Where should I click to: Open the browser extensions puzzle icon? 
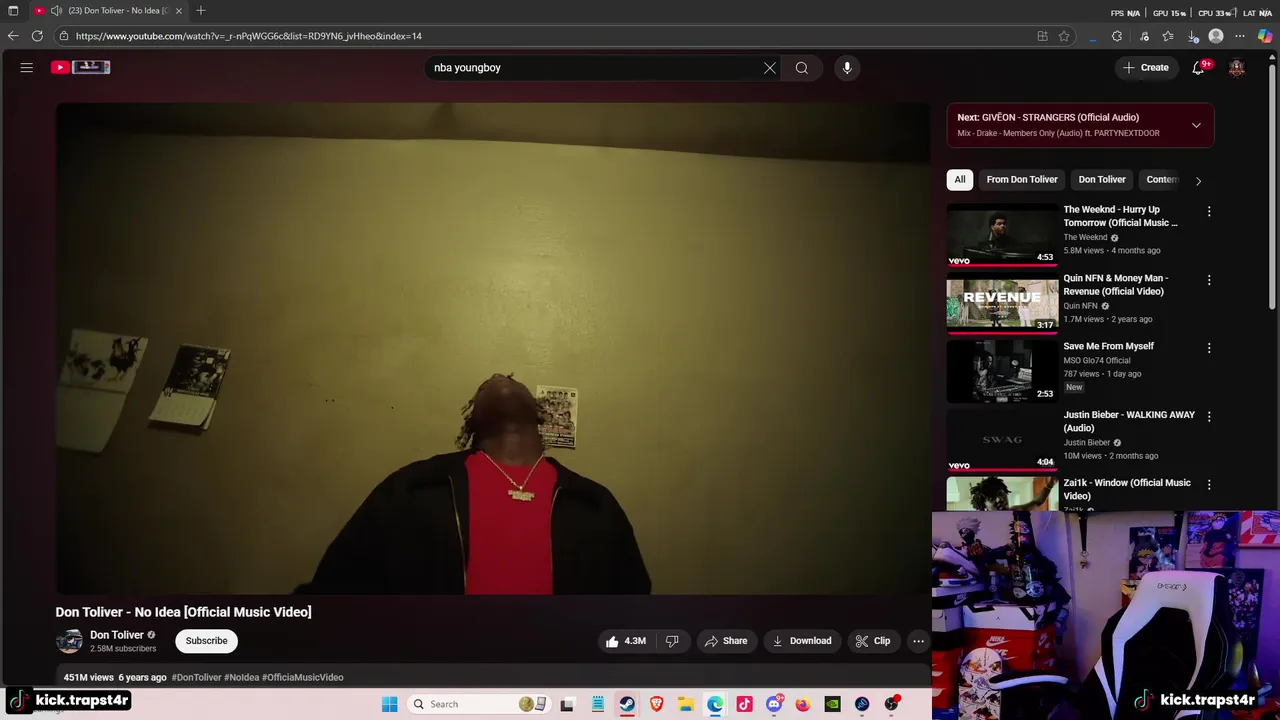pyautogui.click(x=1117, y=36)
